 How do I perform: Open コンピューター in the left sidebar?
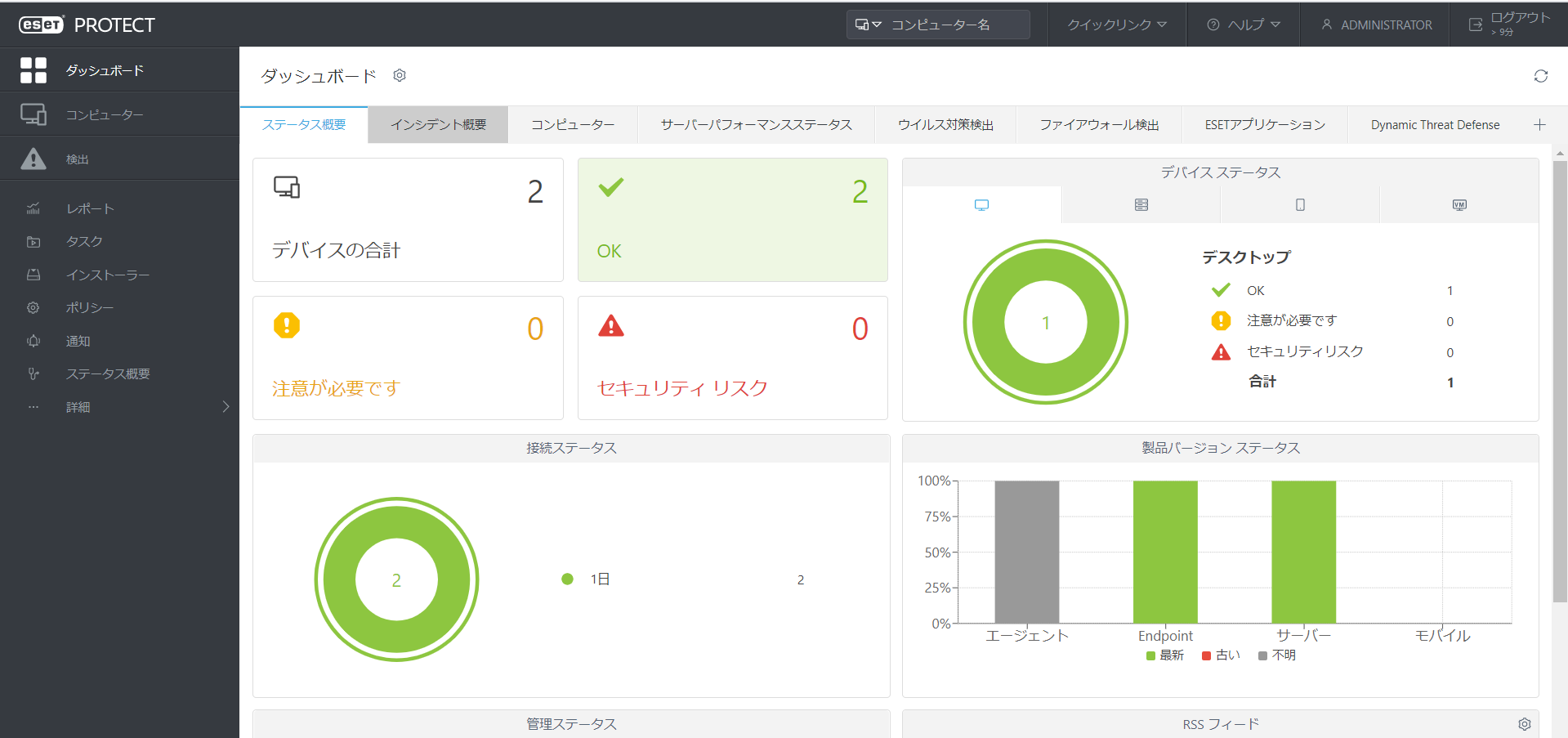[x=105, y=115]
